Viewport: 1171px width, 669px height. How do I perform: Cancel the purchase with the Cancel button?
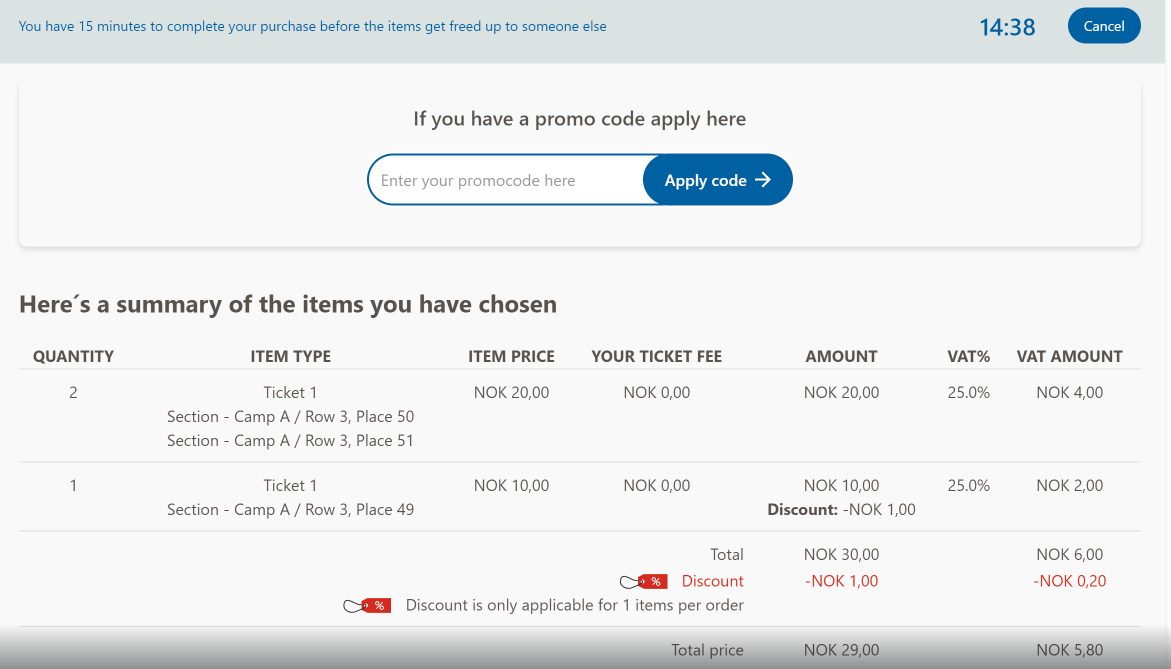(x=1104, y=26)
